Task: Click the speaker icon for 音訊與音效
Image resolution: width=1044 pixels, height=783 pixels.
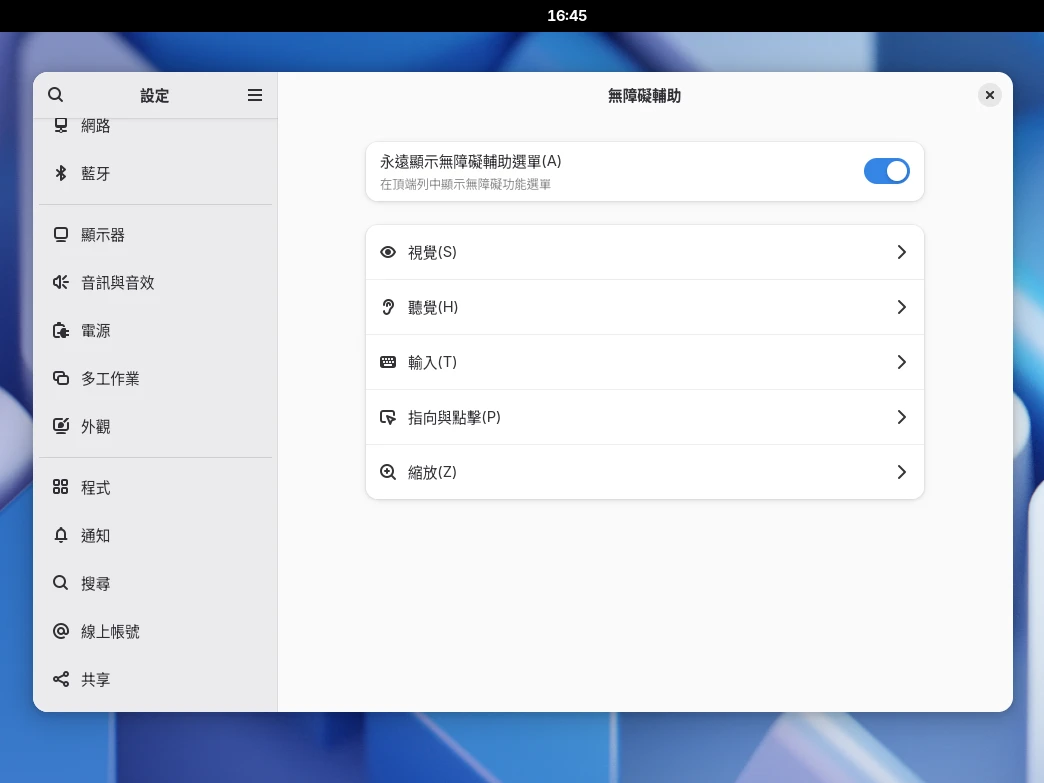Action: point(61,283)
